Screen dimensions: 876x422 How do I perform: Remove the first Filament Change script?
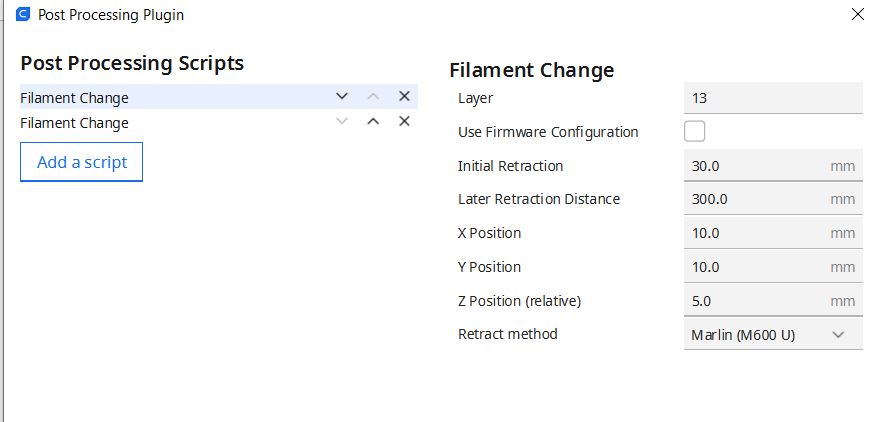click(404, 96)
